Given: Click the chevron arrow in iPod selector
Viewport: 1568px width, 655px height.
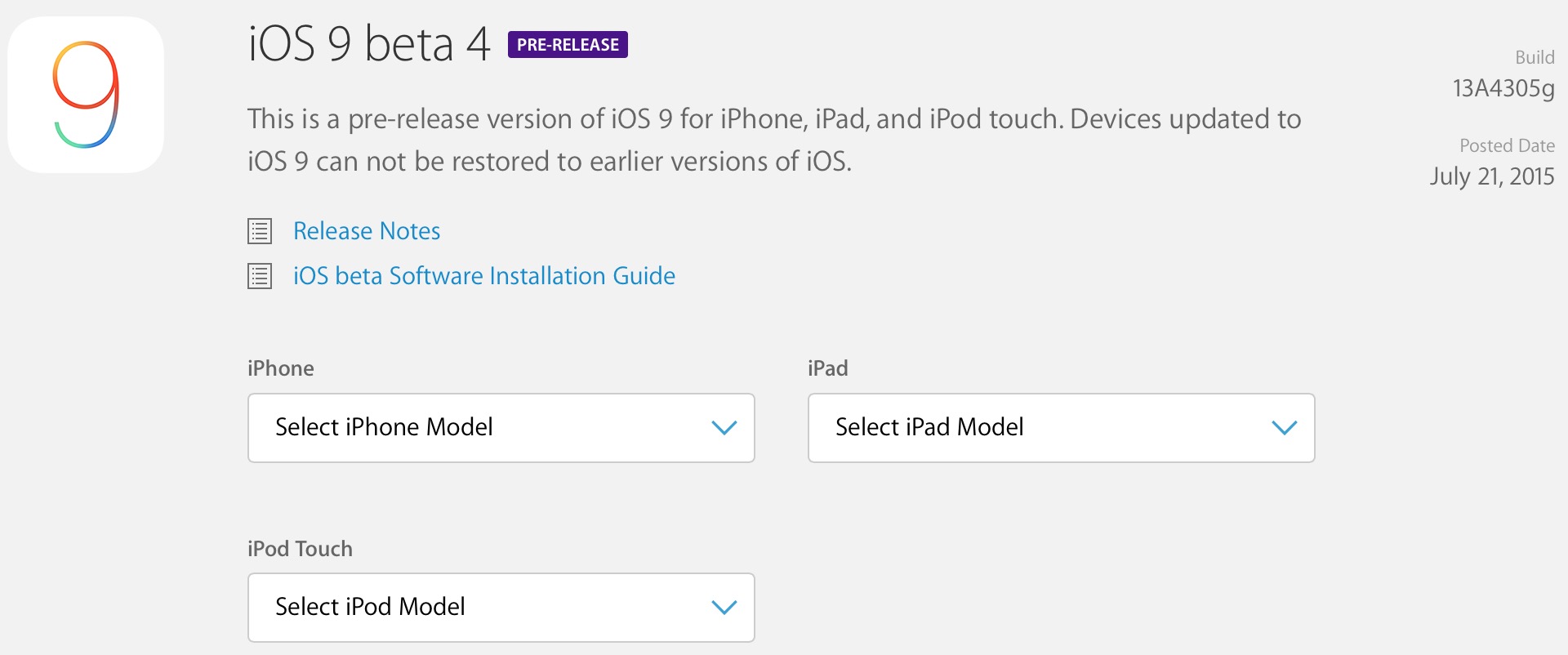Looking at the screenshot, I should (x=724, y=608).
